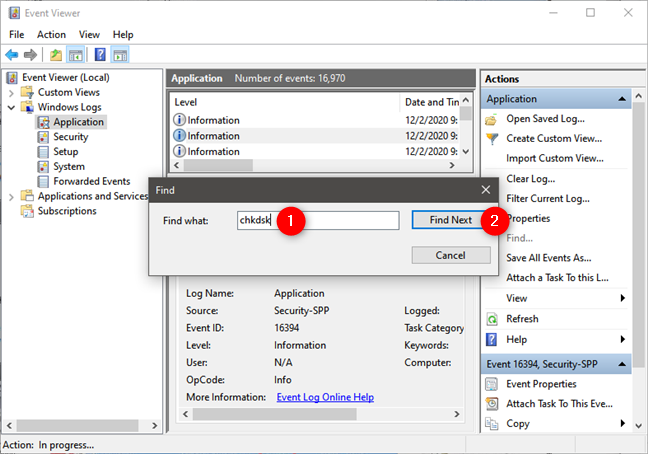The width and height of the screenshot is (648, 454).
Task: Click the first Information event icon
Action: 179,120
